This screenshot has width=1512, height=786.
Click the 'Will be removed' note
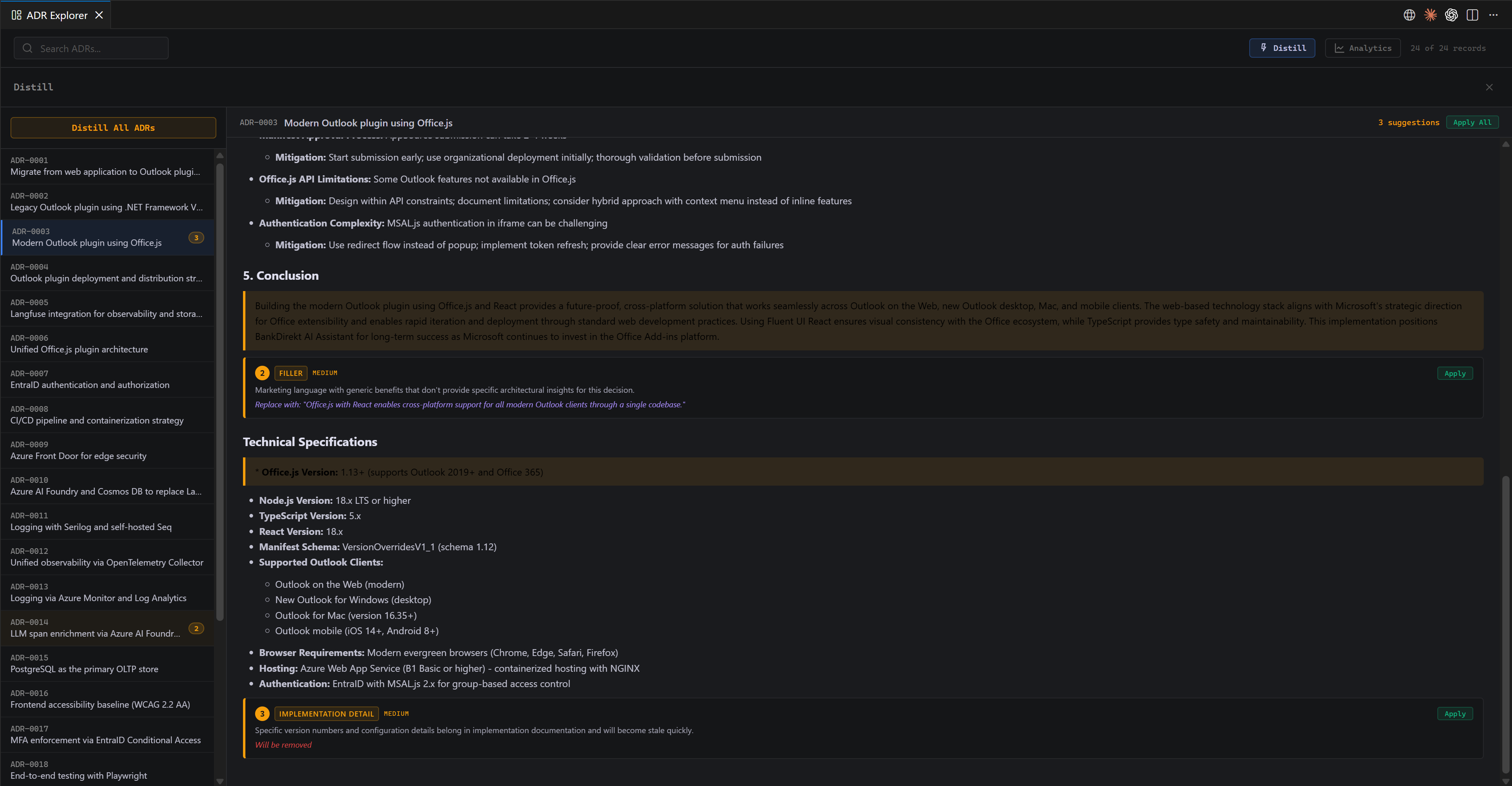pyautogui.click(x=283, y=745)
